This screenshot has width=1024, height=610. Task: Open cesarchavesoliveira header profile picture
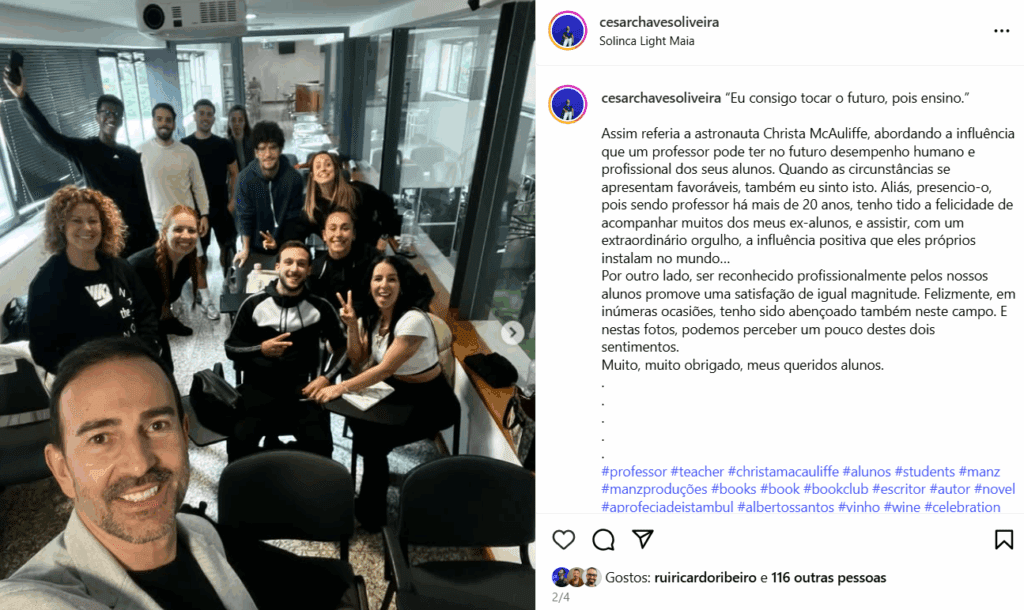pyautogui.click(x=568, y=31)
